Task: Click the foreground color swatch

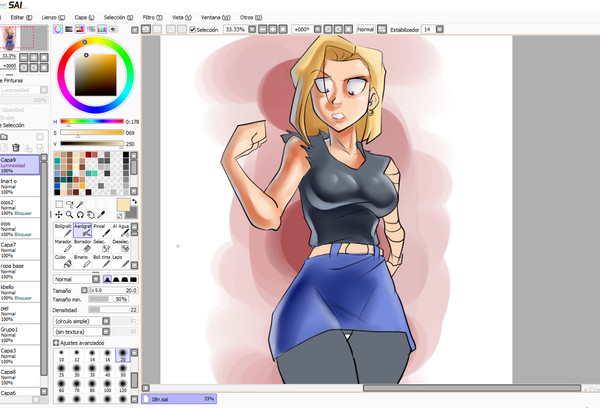Action: [x=123, y=205]
